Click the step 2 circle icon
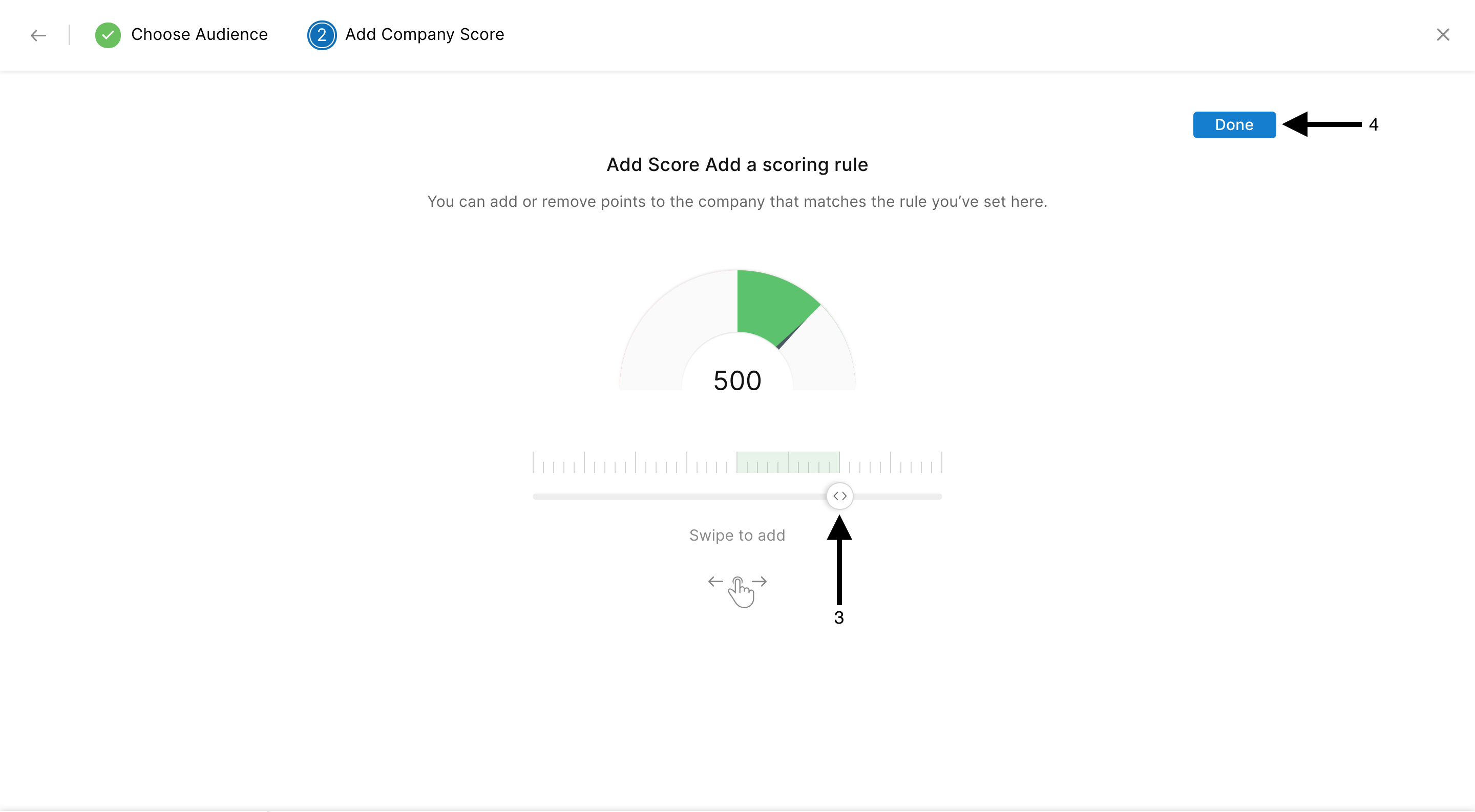Viewport: 1475px width, 812px height. (x=322, y=35)
